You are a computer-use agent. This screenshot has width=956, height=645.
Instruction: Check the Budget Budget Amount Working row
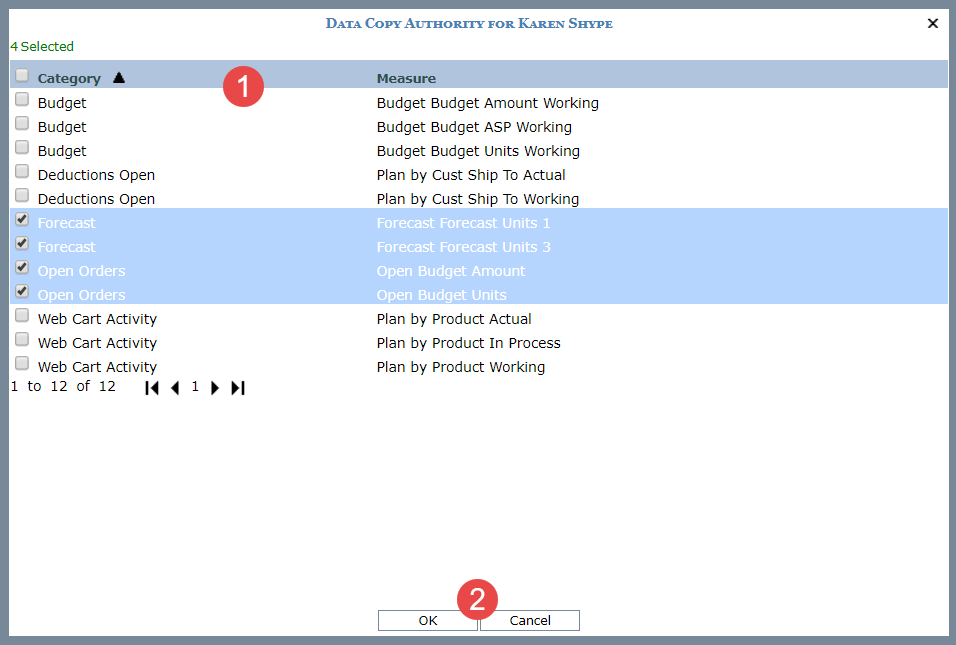click(x=22, y=99)
